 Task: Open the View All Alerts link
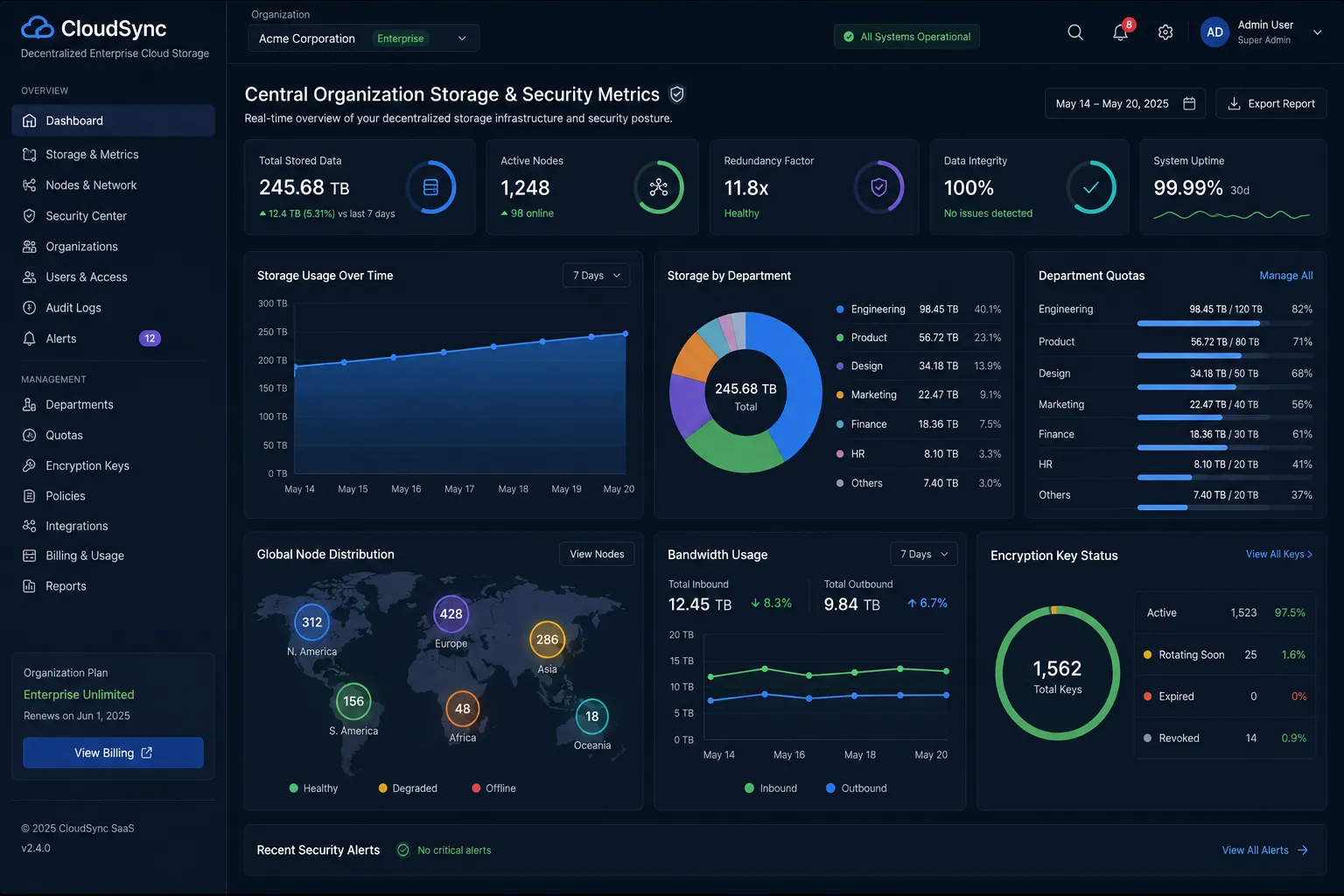[1264, 850]
